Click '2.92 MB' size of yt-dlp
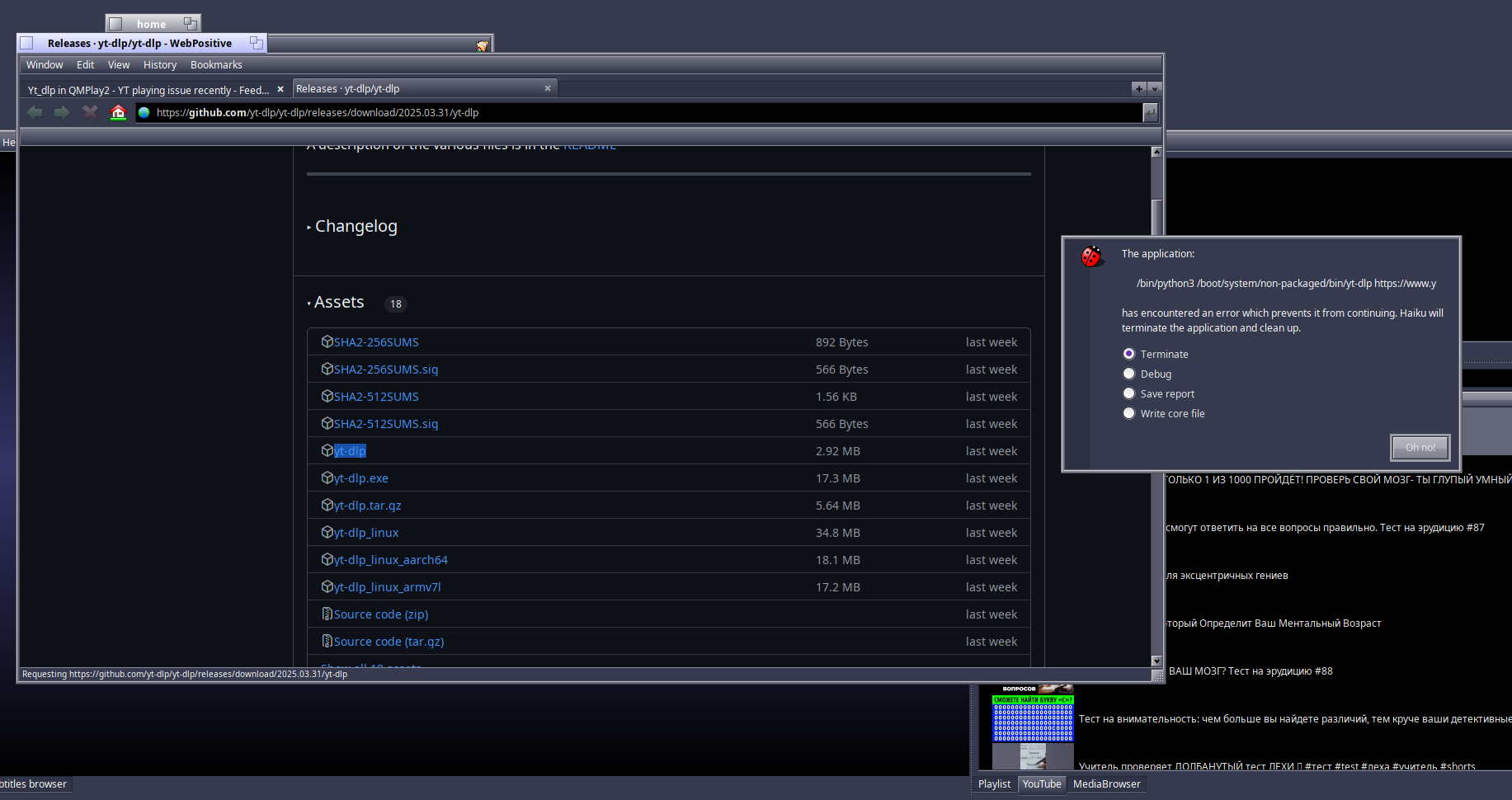The height and width of the screenshot is (800, 1512). pos(838,450)
